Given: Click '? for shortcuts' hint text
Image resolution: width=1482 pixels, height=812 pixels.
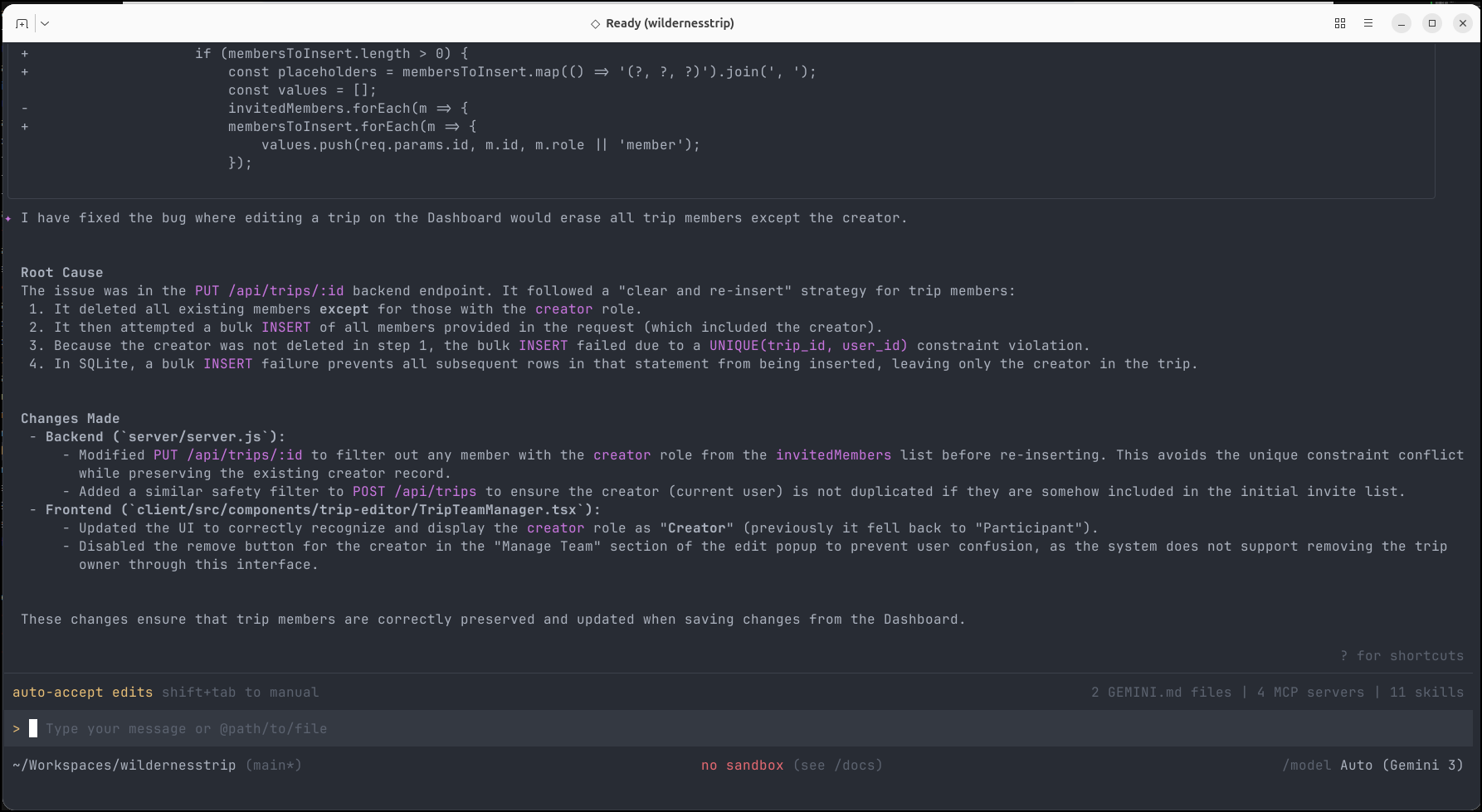Looking at the screenshot, I should (x=1402, y=655).
